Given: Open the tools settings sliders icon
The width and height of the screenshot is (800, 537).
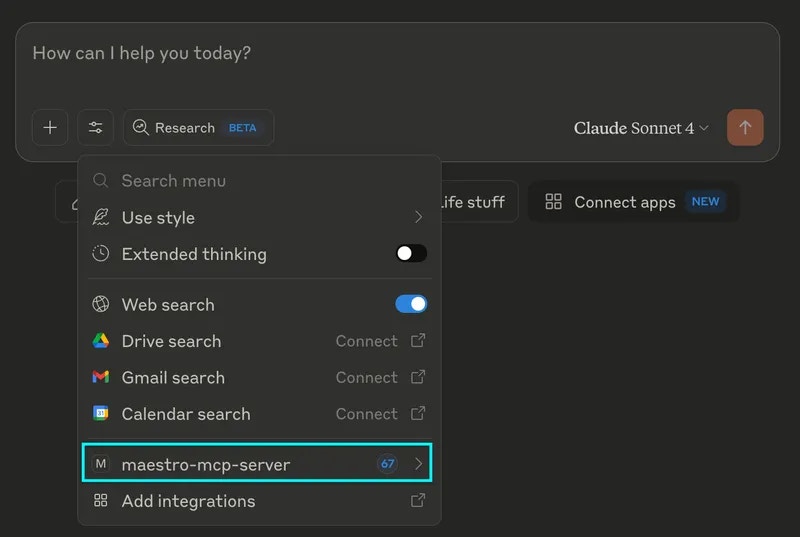Looking at the screenshot, I should pos(96,128).
